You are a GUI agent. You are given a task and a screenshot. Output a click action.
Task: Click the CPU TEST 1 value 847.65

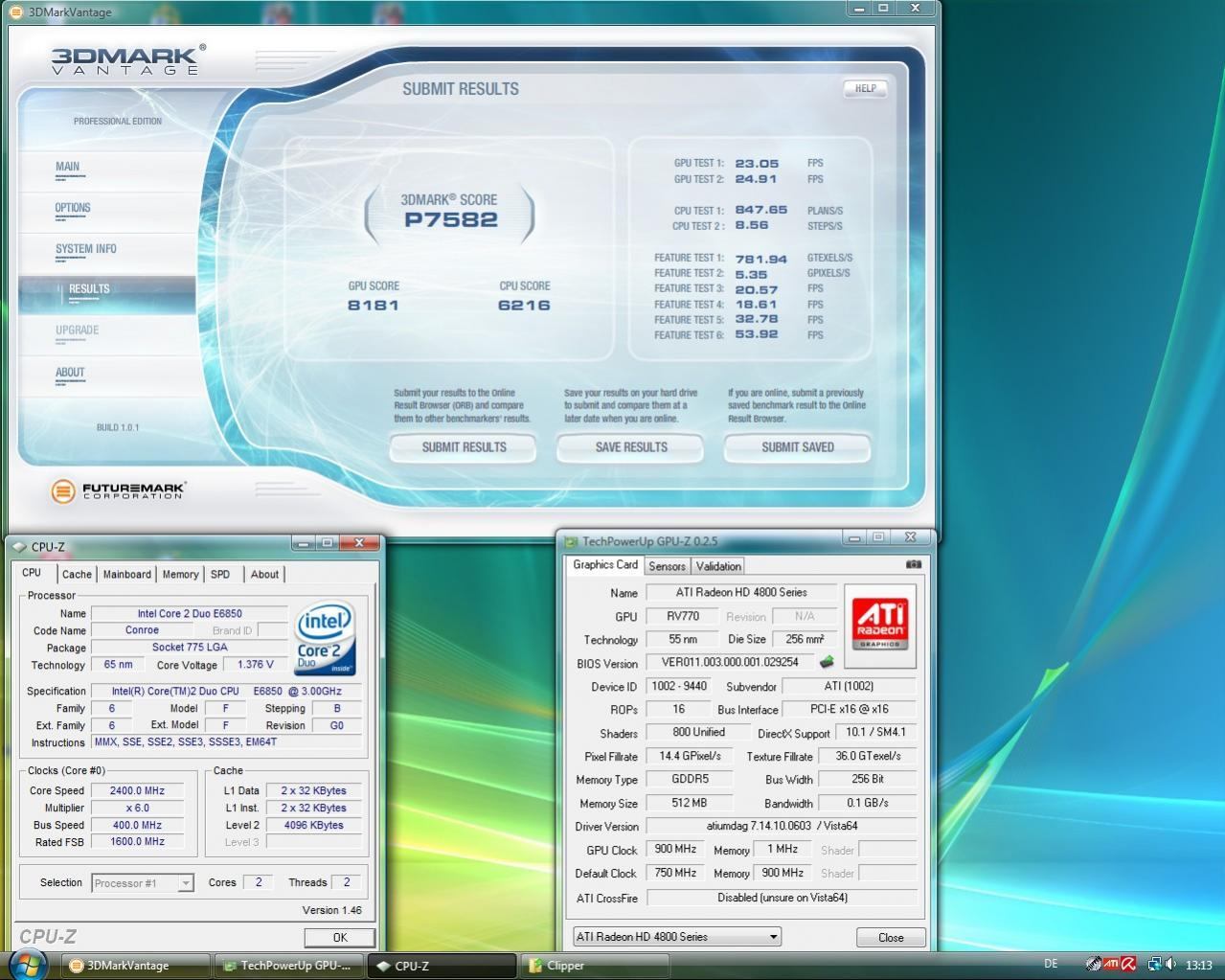(x=761, y=210)
